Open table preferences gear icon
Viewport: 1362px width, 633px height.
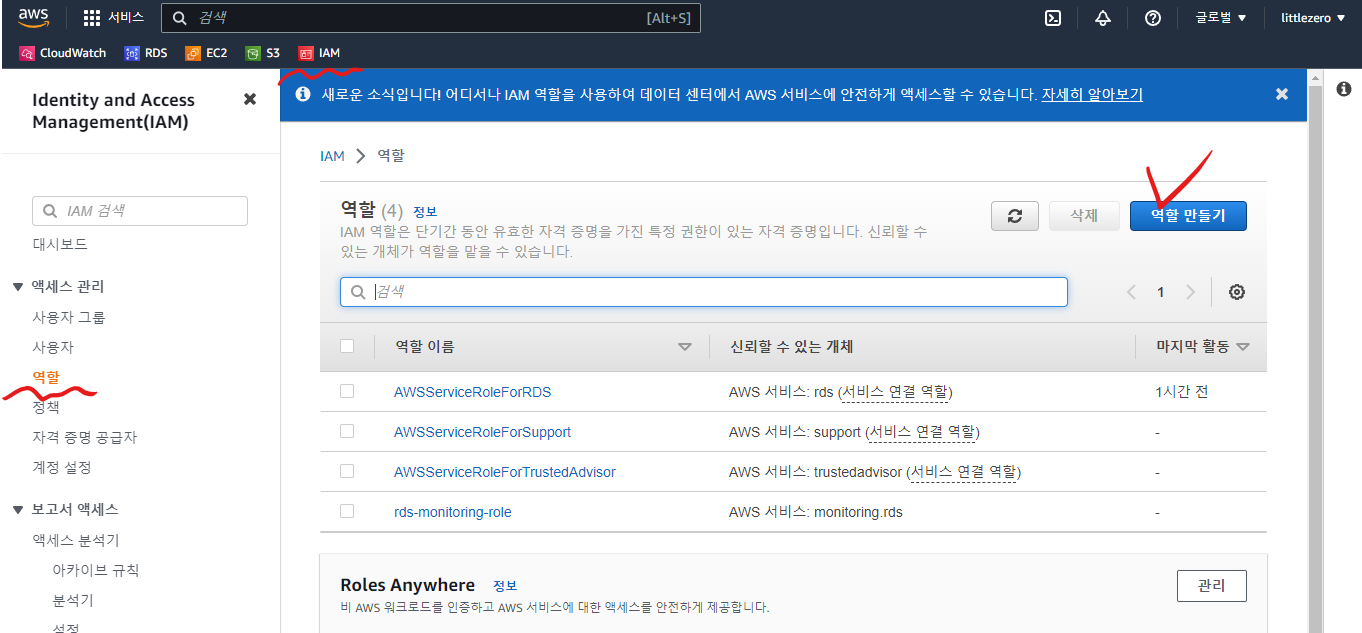1237,292
